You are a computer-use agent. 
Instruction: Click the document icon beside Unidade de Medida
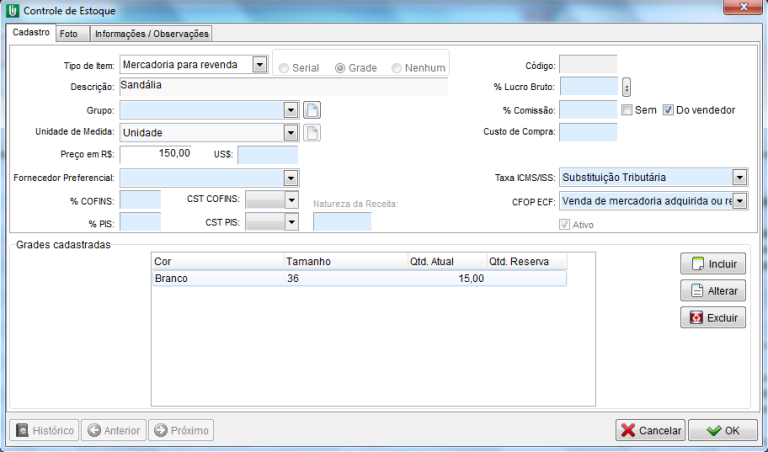coord(312,132)
